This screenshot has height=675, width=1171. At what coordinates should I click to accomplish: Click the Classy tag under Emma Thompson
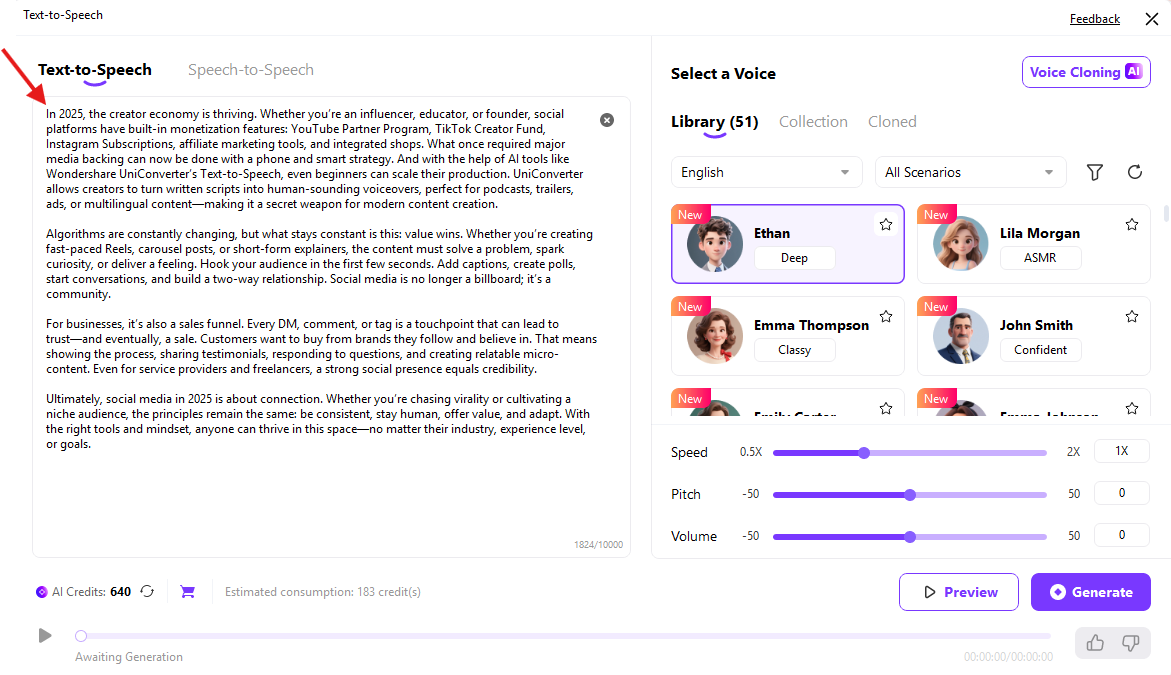795,349
